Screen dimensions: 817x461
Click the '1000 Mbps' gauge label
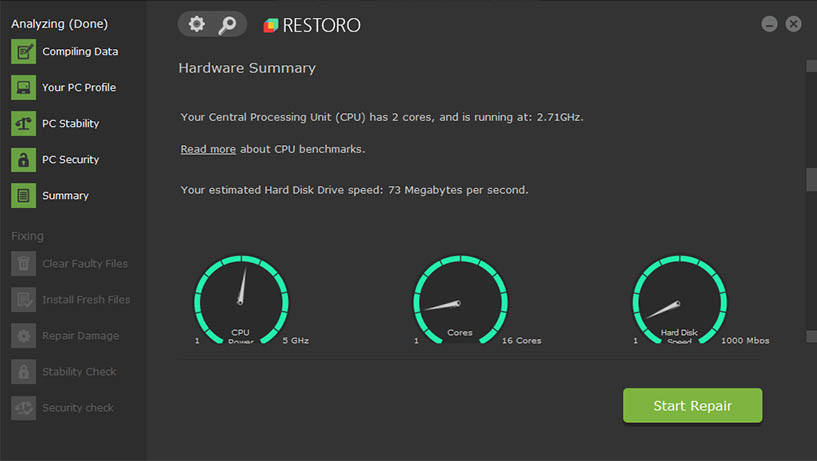point(745,341)
